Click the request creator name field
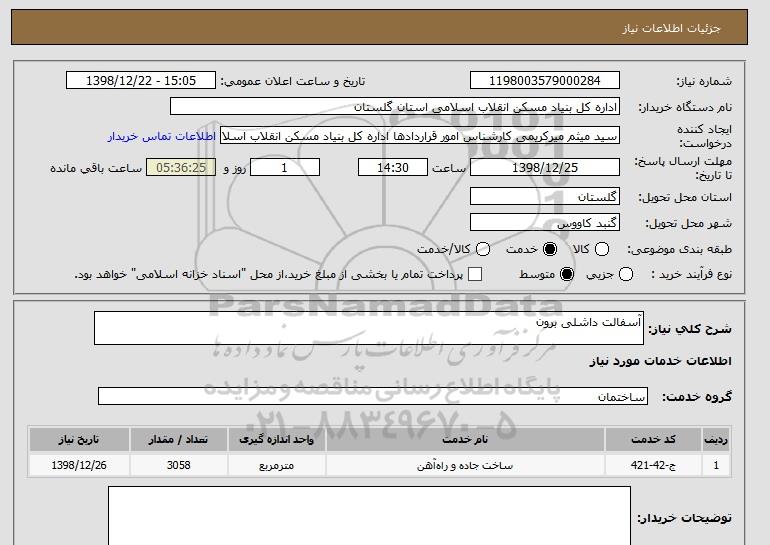 [420, 136]
